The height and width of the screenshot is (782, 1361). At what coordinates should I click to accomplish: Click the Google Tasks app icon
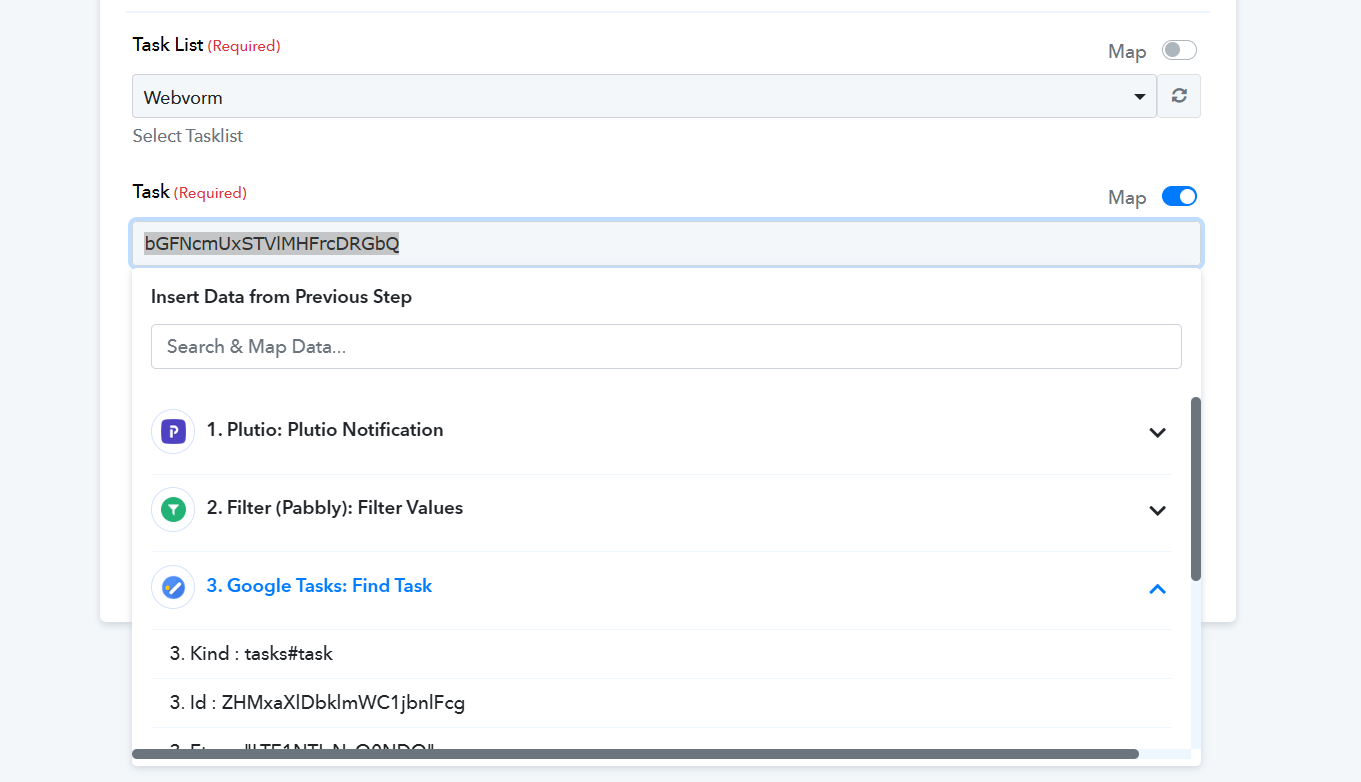(x=173, y=587)
